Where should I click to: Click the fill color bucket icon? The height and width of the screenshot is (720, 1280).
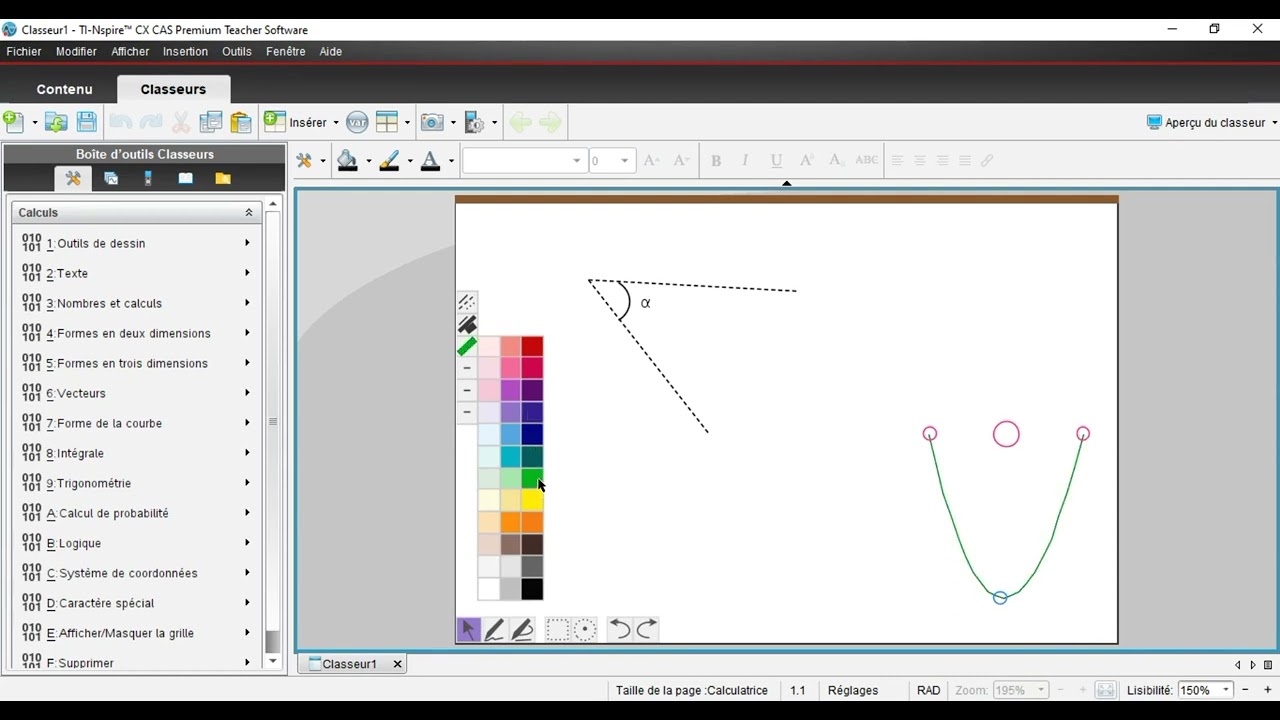[x=347, y=160]
